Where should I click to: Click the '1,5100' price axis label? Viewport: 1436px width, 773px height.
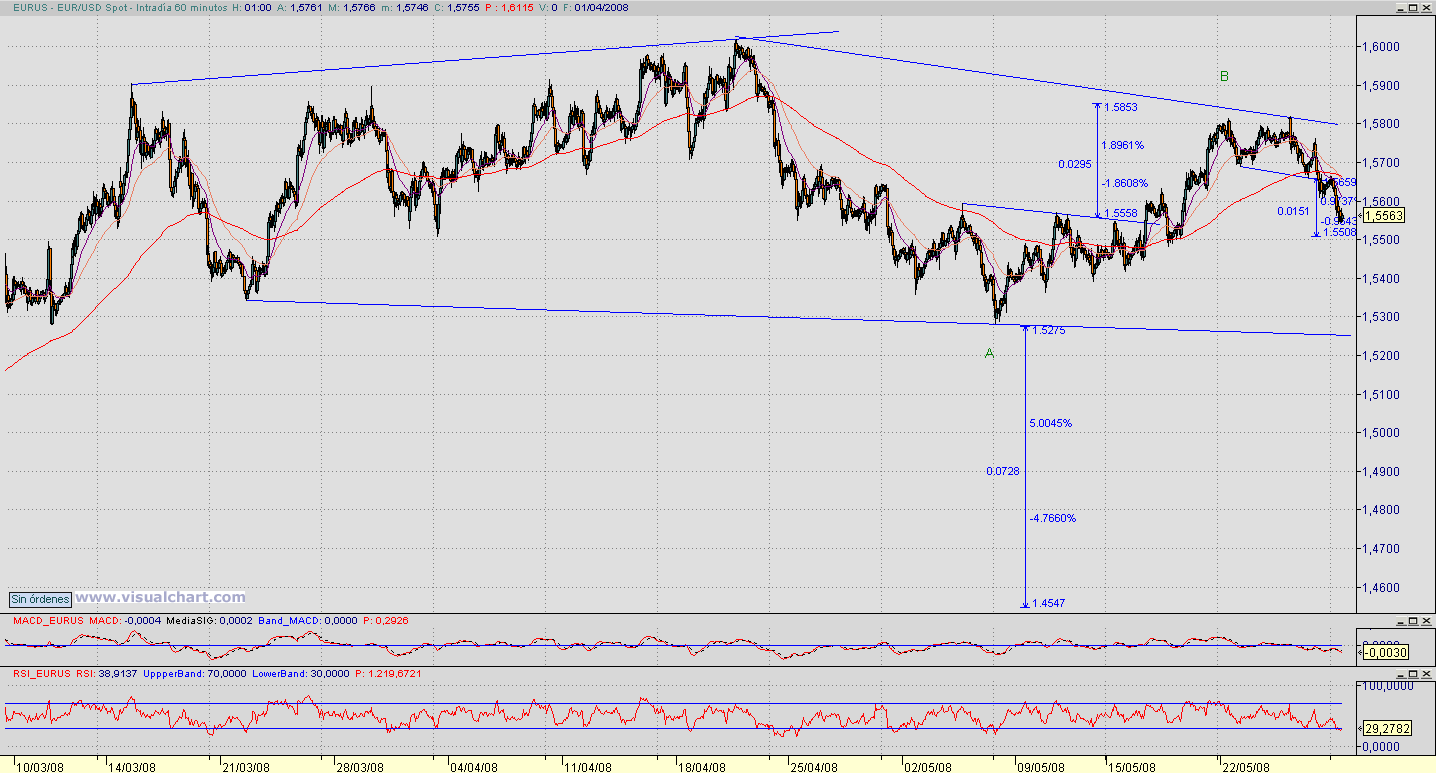(1381, 395)
